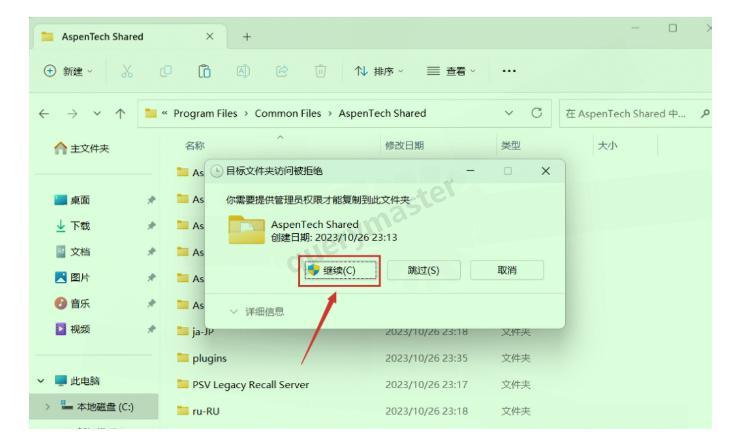Click 继续(C) button in dialog
This screenshot has width=742, height=447.
click(x=340, y=271)
